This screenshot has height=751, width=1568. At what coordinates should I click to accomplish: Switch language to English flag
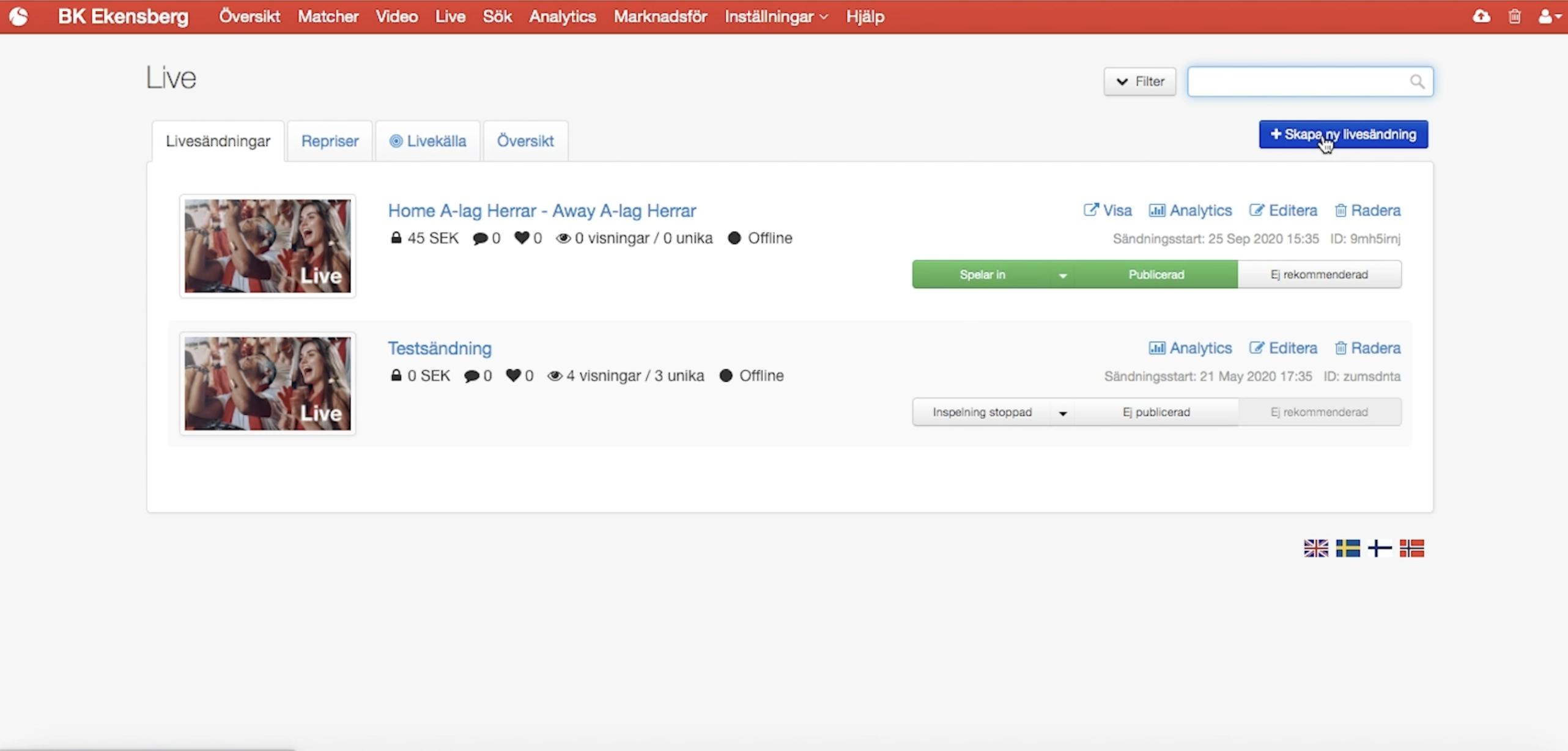tap(1315, 548)
